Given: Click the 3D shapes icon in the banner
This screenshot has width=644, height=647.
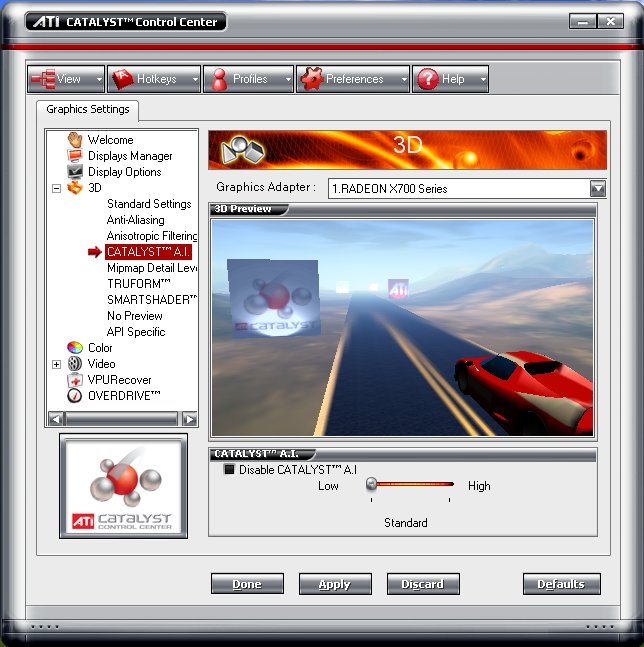Looking at the screenshot, I should pos(243,150).
